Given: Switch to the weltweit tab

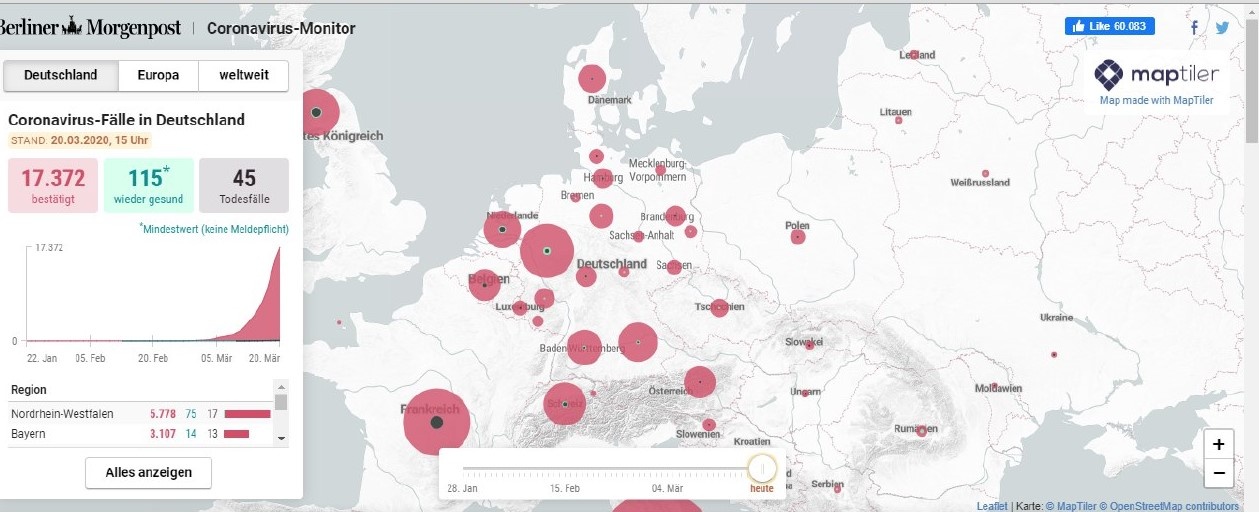Looking at the screenshot, I should [243, 75].
